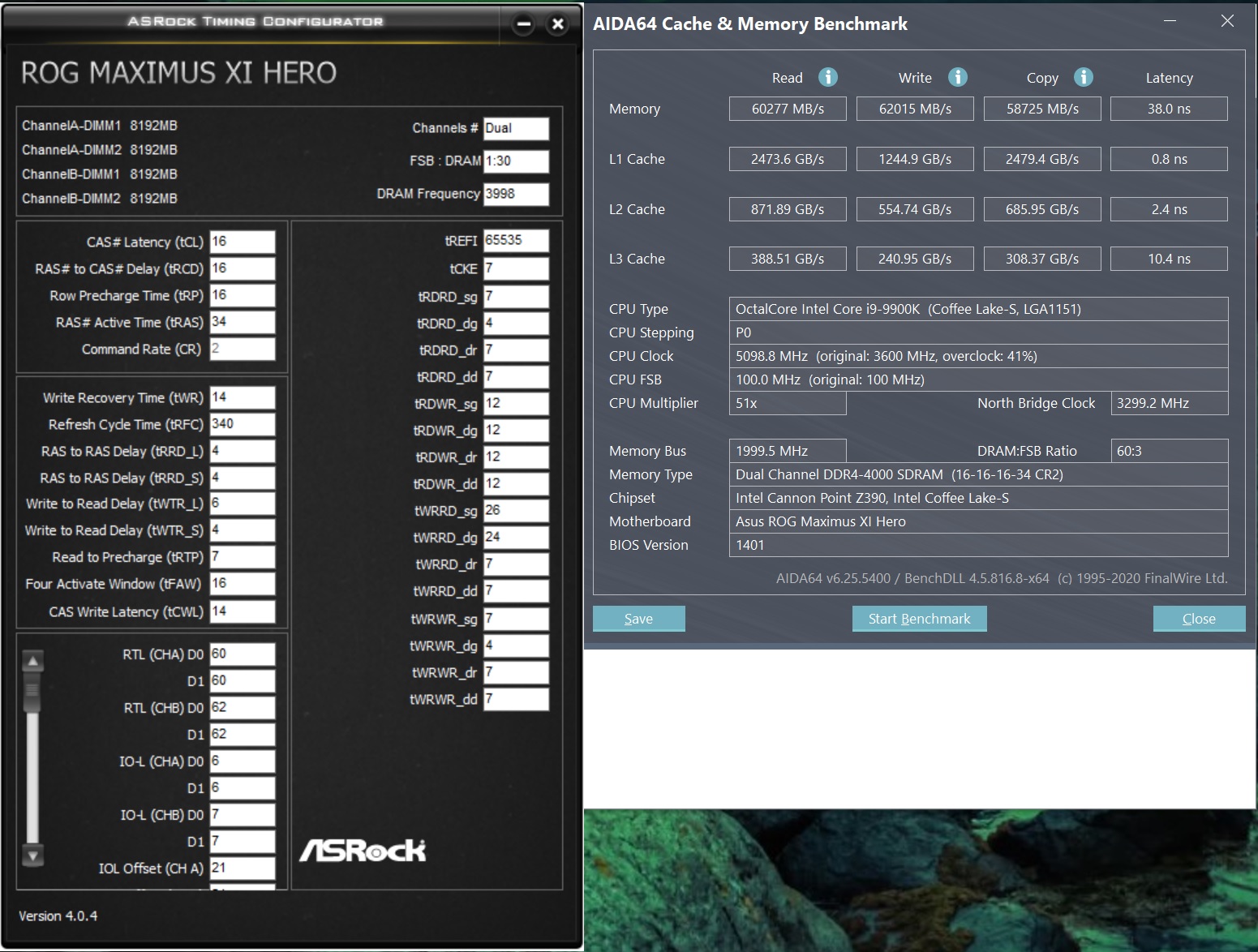Click the RTL (CHA) D0 field
1258x952 pixels.
[x=243, y=654]
